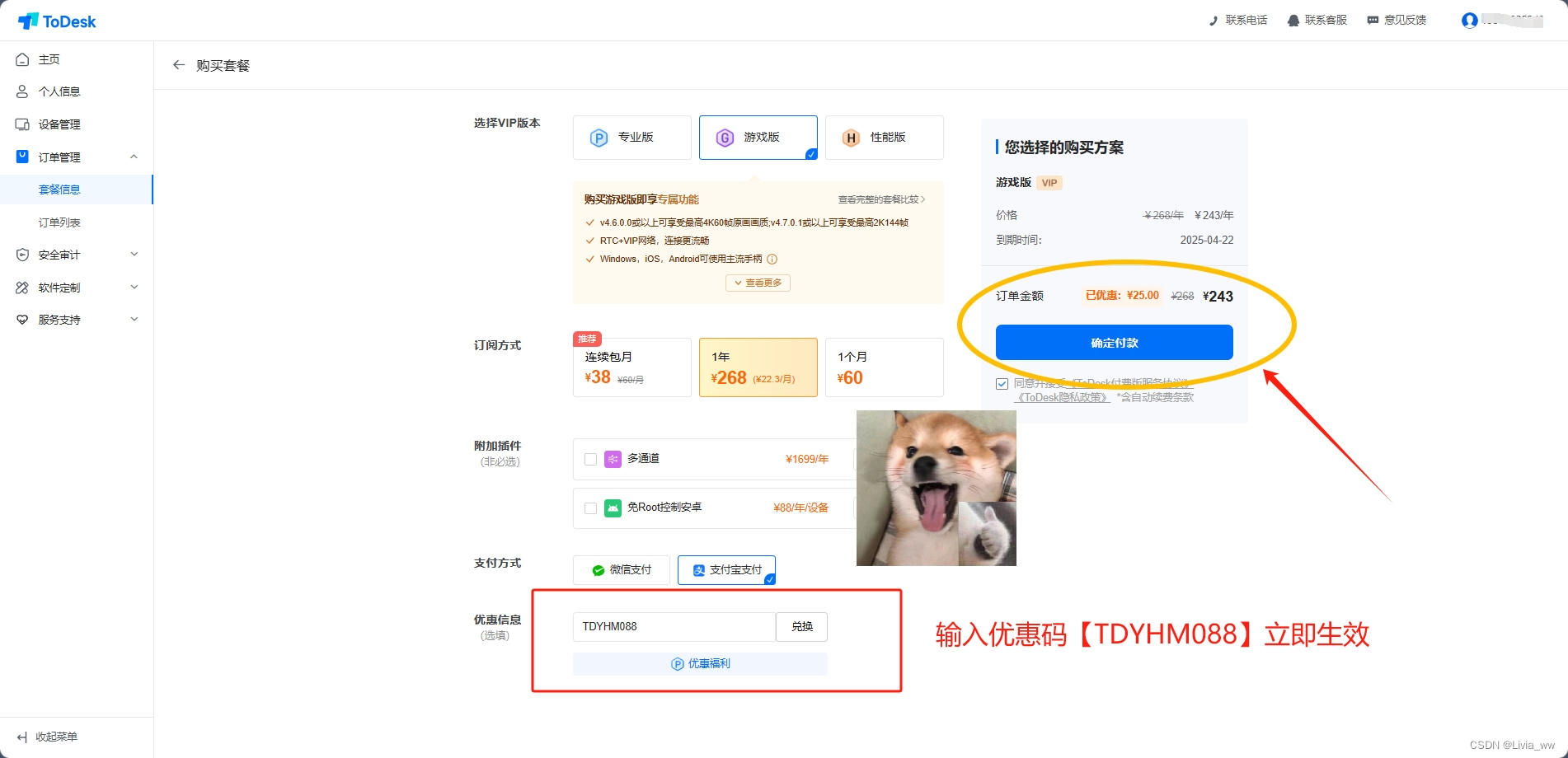This screenshot has height=758, width=1568.
Task: Select 套餐信息 submenu item
Action: click(77, 189)
